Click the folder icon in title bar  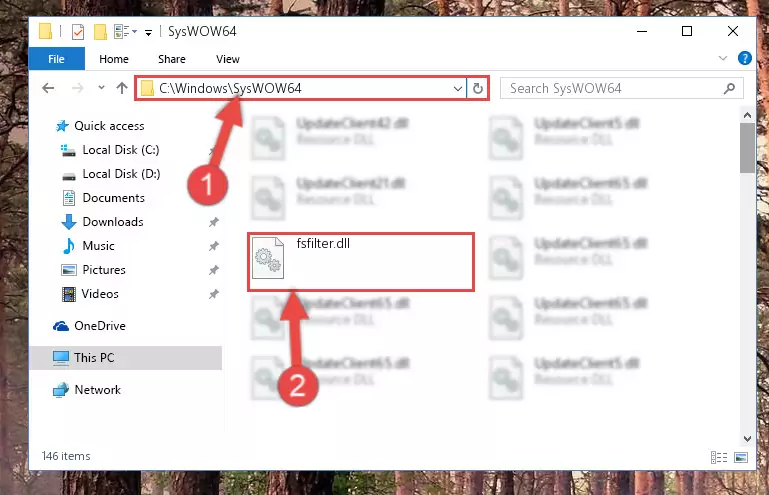click(x=46, y=31)
